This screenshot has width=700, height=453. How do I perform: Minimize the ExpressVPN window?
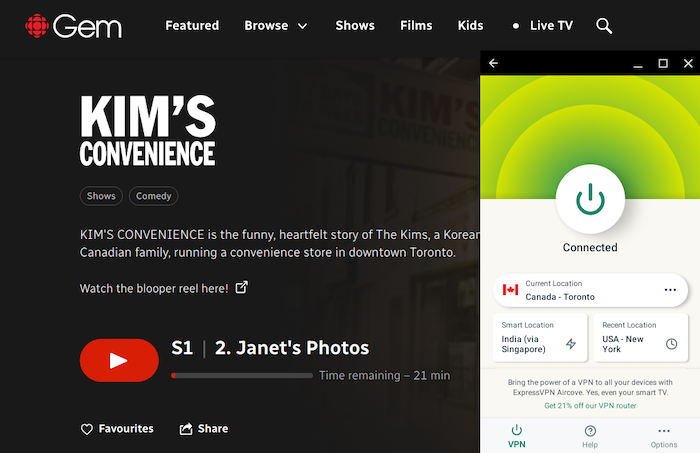pos(638,66)
